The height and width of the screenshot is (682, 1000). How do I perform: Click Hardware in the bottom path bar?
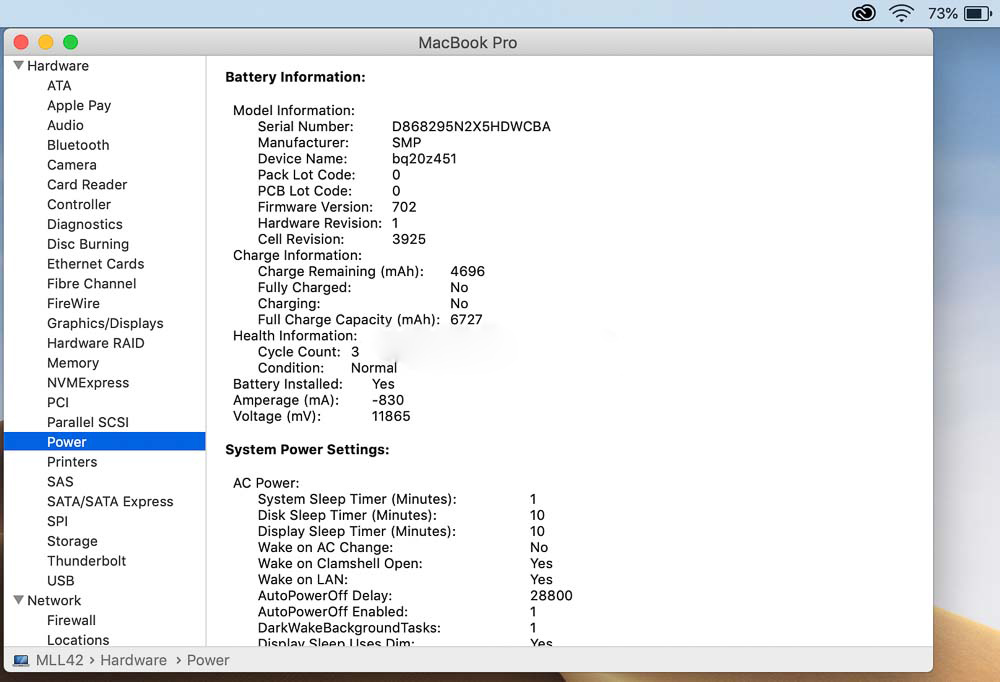click(133, 660)
